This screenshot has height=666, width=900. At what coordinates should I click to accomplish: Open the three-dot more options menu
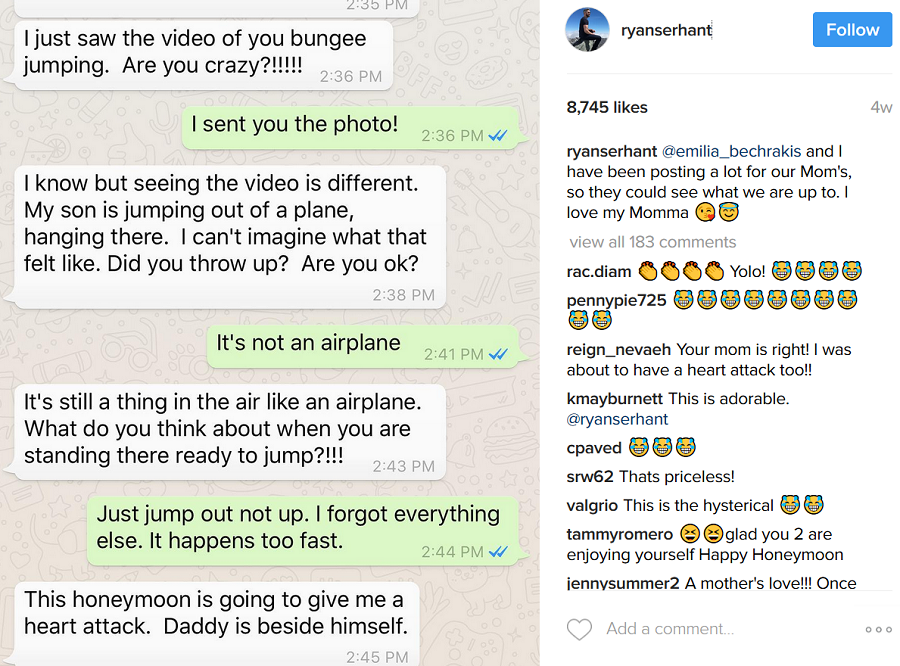(878, 629)
